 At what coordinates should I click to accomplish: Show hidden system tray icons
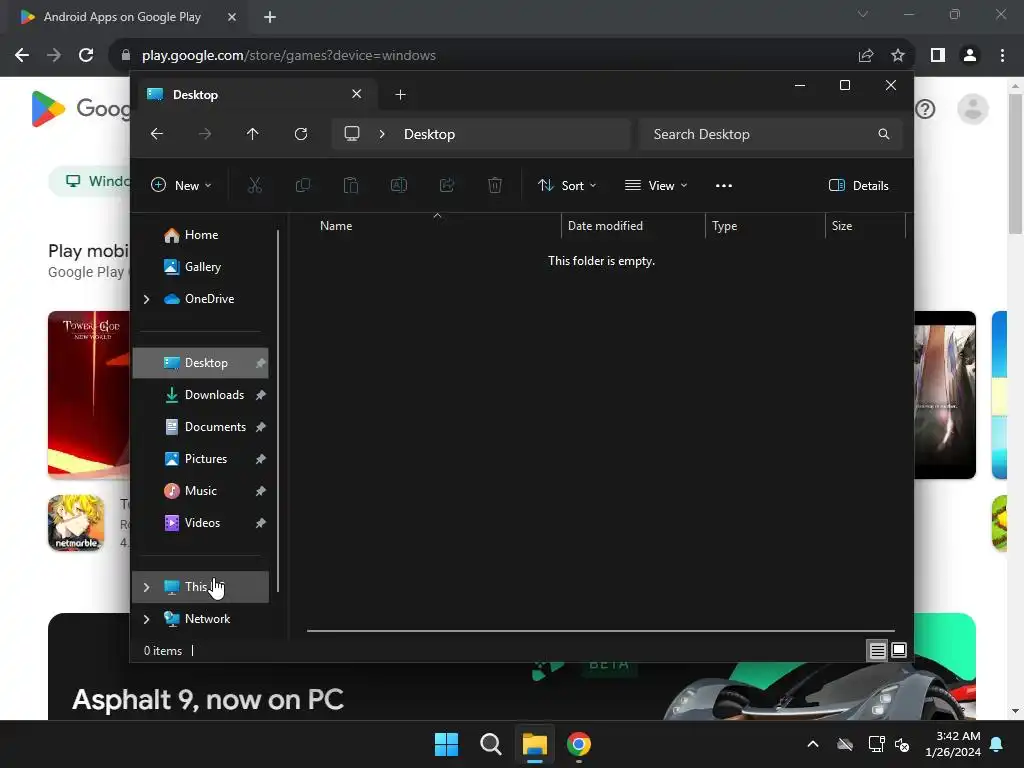[813, 744]
